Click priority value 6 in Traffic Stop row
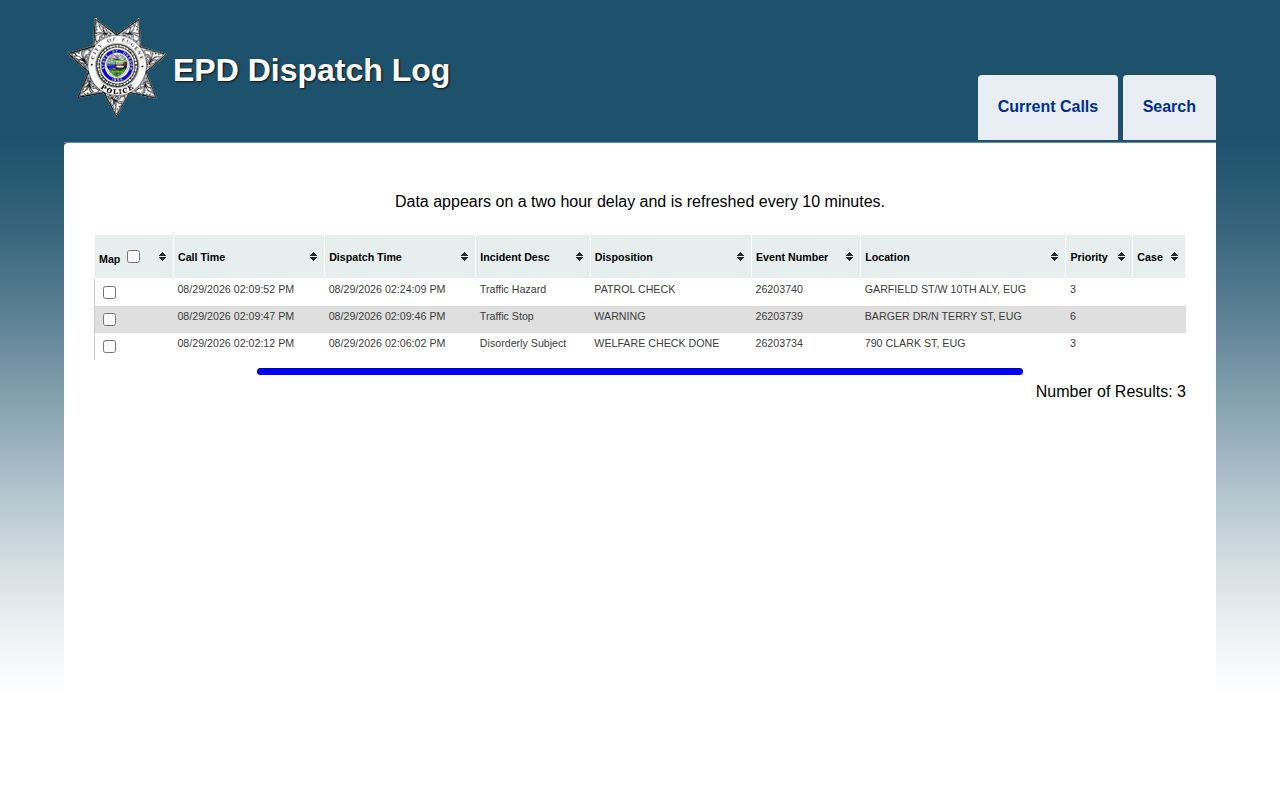This screenshot has height=800, width=1280. [1073, 316]
